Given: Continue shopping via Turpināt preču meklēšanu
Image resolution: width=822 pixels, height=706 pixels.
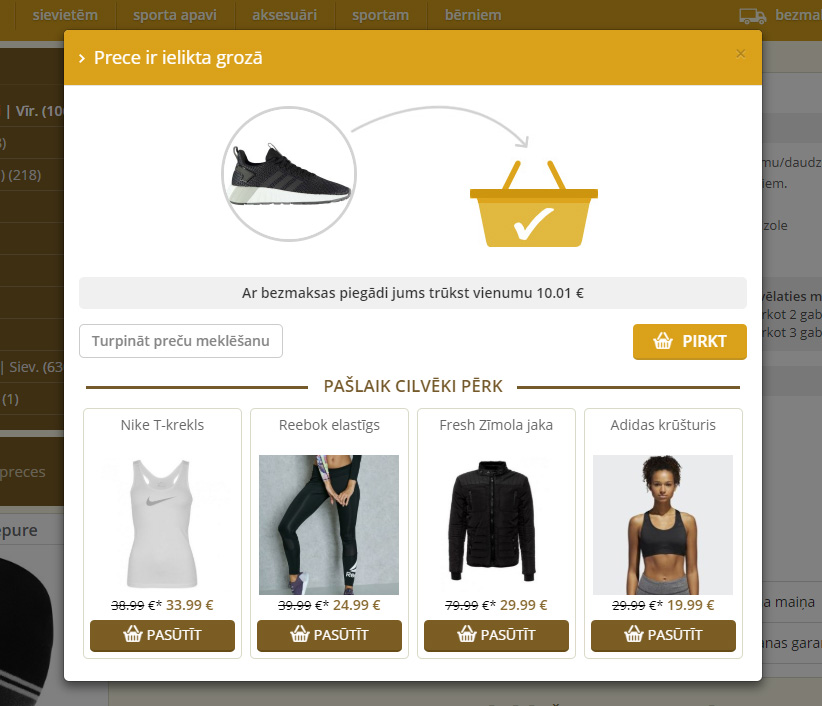Looking at the screenshot, I should click(x=181, y=341).
